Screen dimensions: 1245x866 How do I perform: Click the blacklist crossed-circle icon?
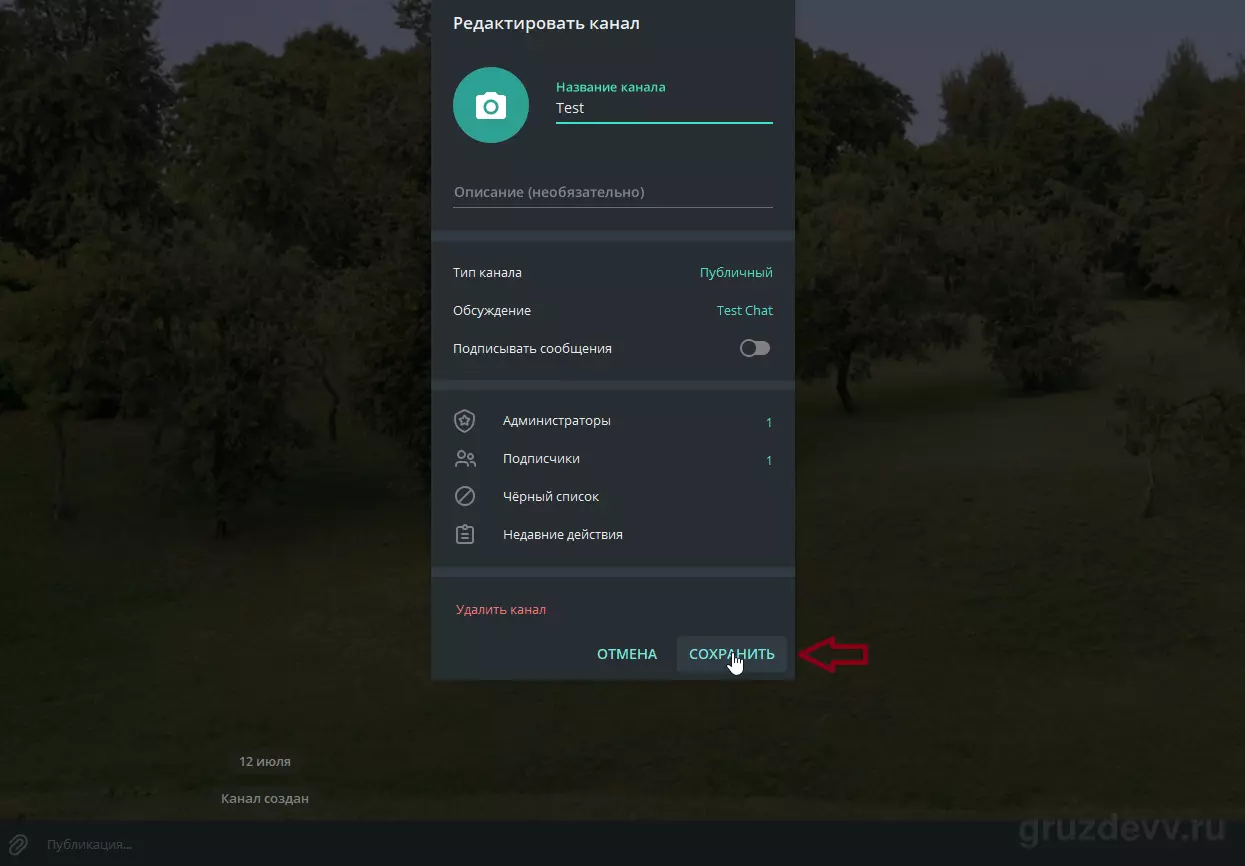click(x=465, y=497)
